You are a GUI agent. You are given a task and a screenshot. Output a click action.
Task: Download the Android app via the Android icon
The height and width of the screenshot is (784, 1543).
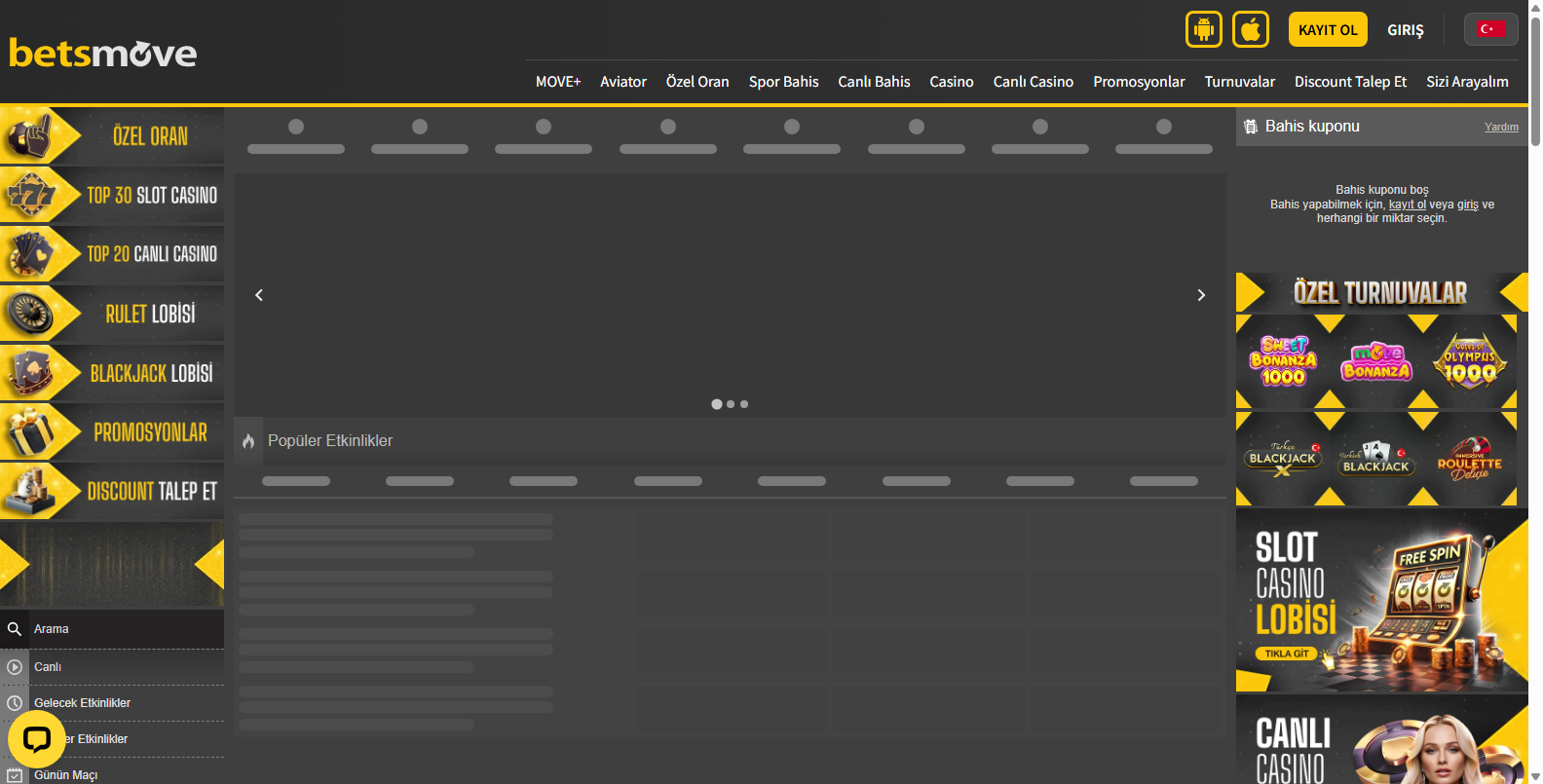[1204, 29]
